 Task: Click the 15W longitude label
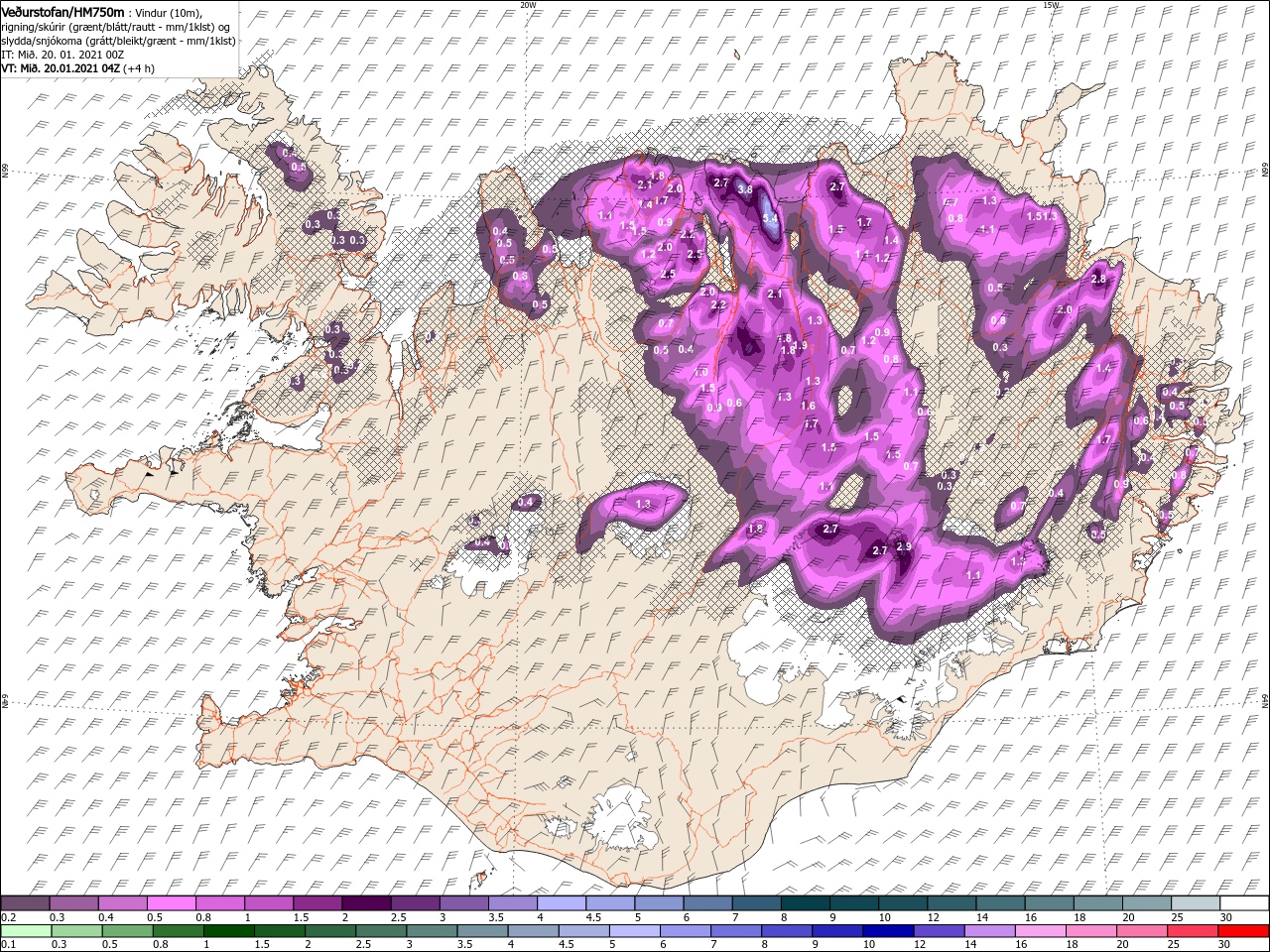[1051, 5]
